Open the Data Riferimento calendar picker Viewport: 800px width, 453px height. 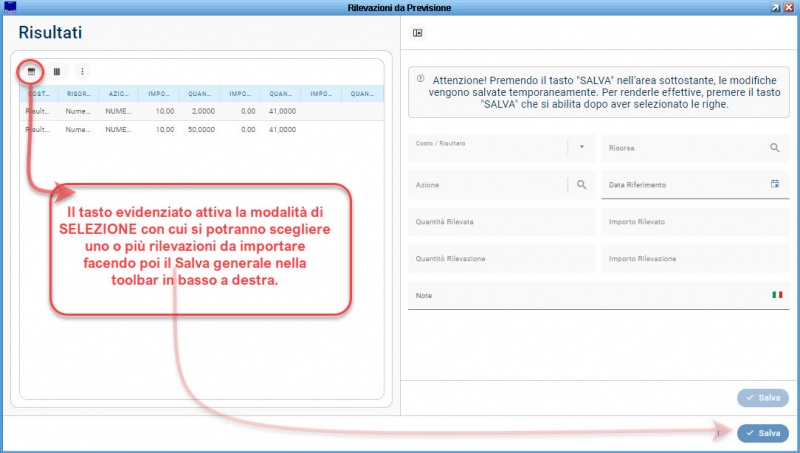click(x=774, y=184)
